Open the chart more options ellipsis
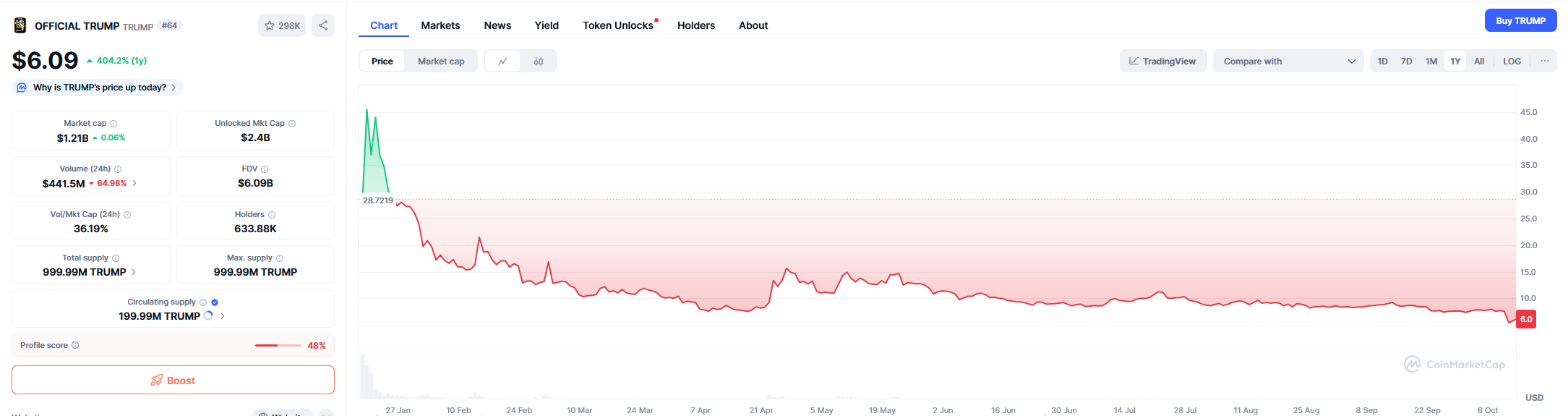The width and height of the screenshot is (1568, 416). tap(1544, 61)
